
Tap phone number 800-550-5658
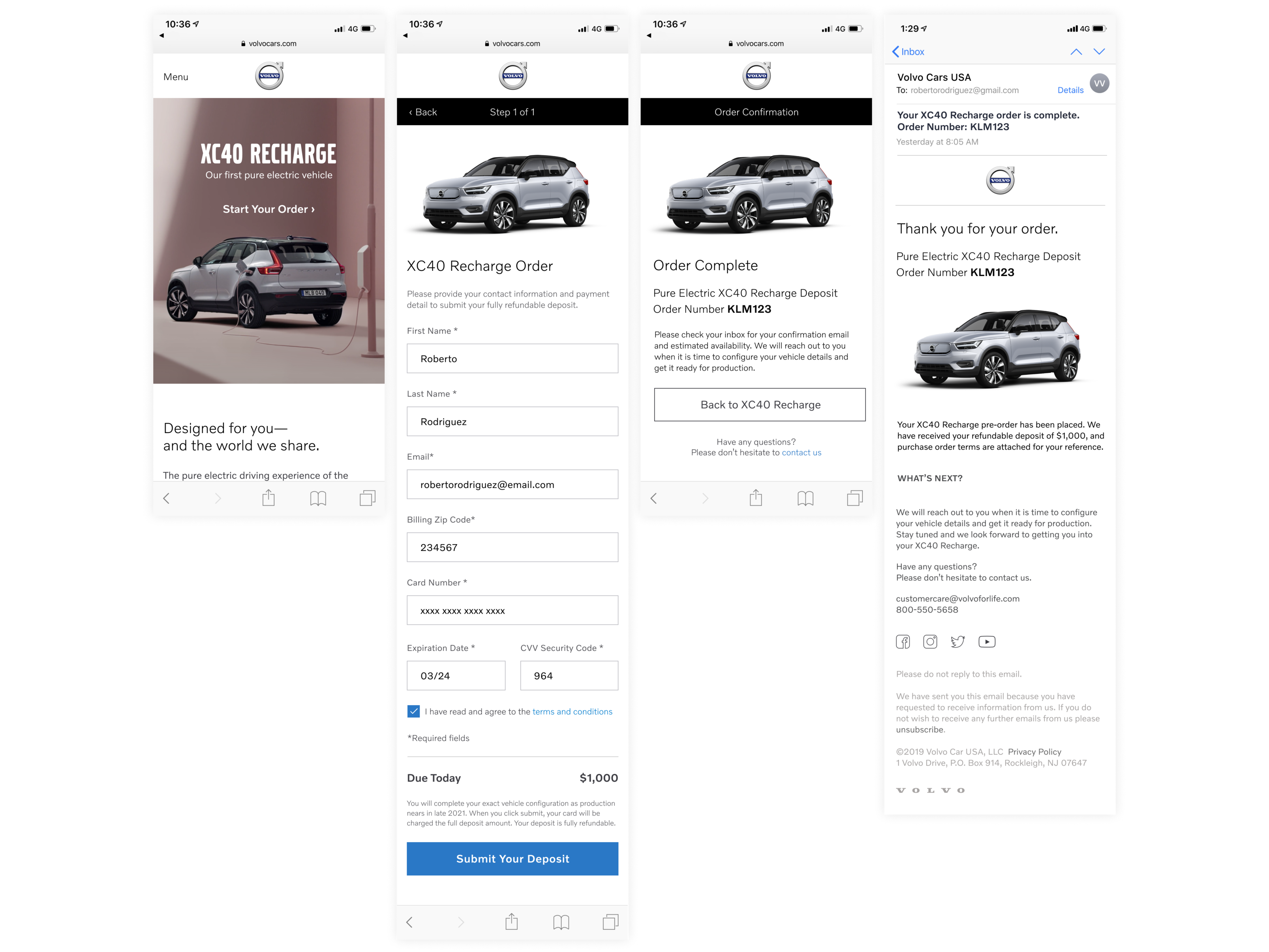click(927, 610)
